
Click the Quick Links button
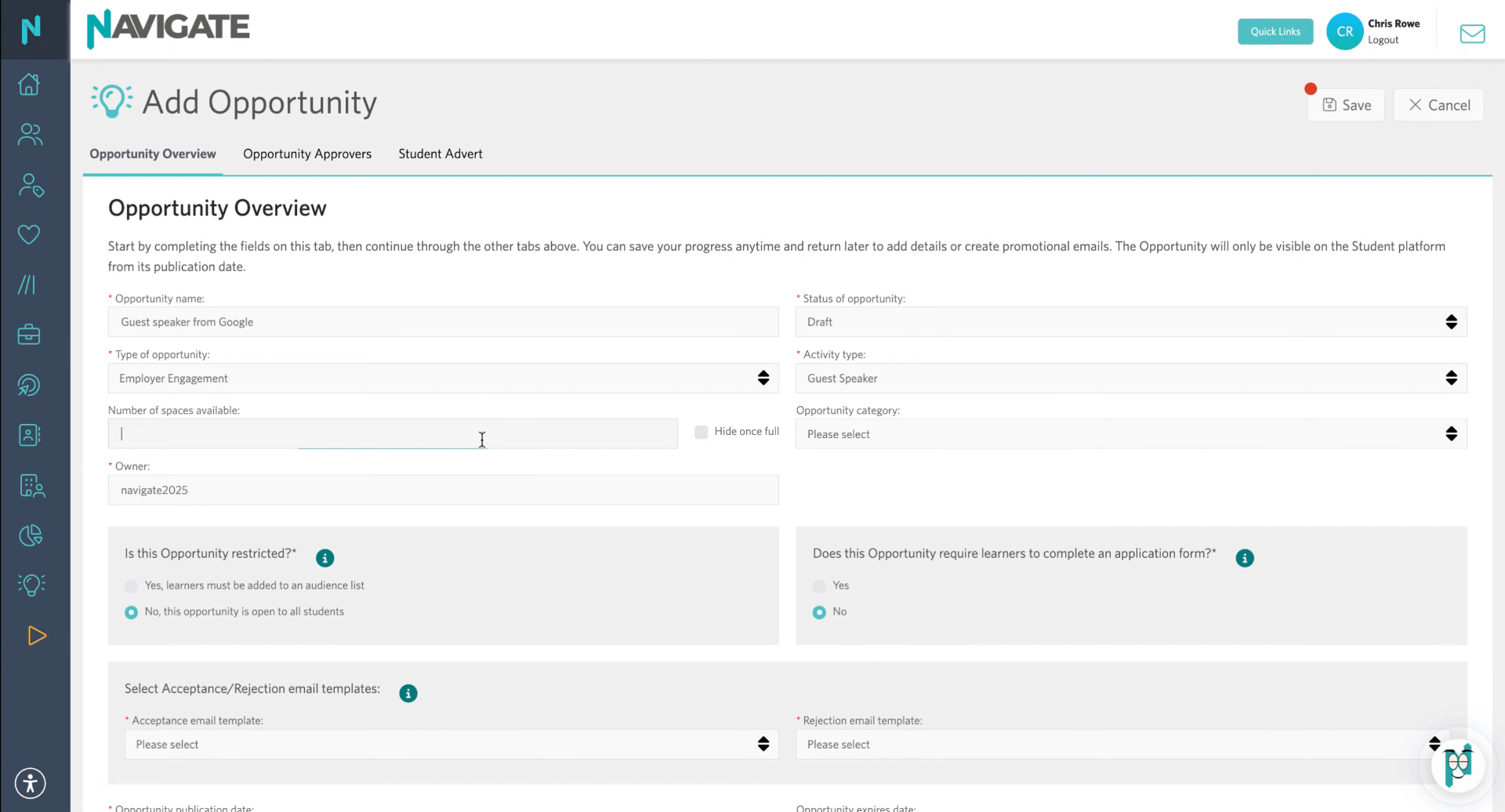coord(1275,31)
